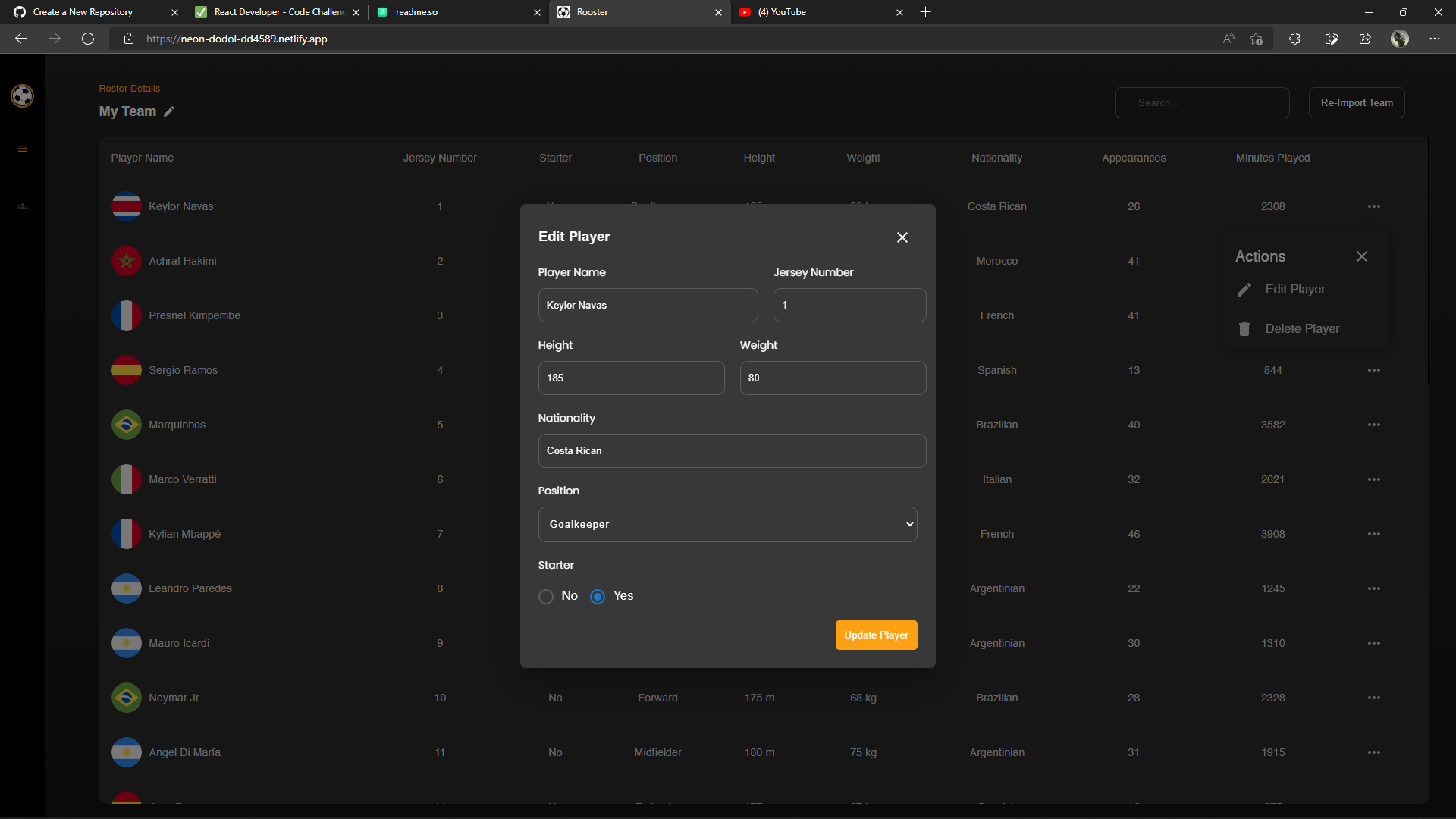This screenshot has height=819, width=1456.
Task: Click the Re-Import Team button
Action: pos(1357,102)
